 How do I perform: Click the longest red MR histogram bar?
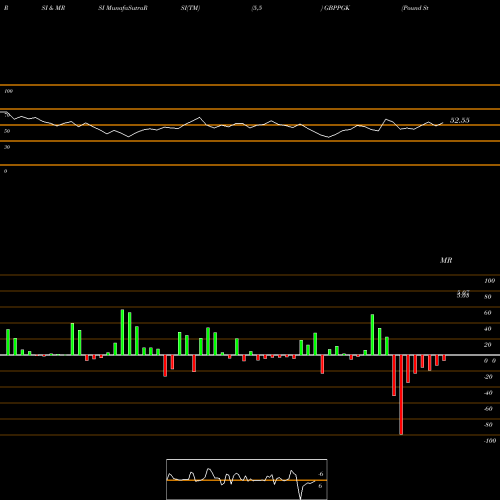click(401, 395)
